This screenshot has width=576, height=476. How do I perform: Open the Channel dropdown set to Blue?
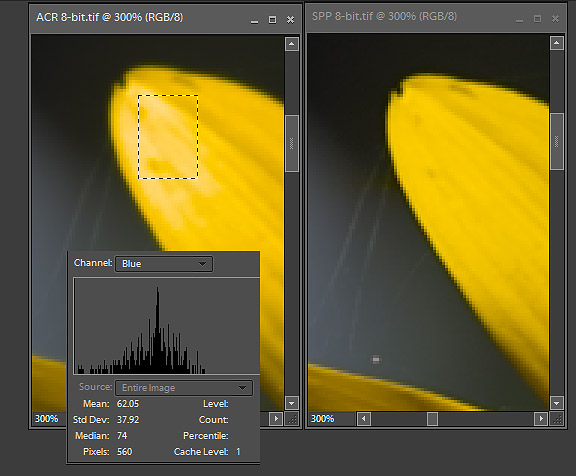pyautogui.click(x=164, y=264)
